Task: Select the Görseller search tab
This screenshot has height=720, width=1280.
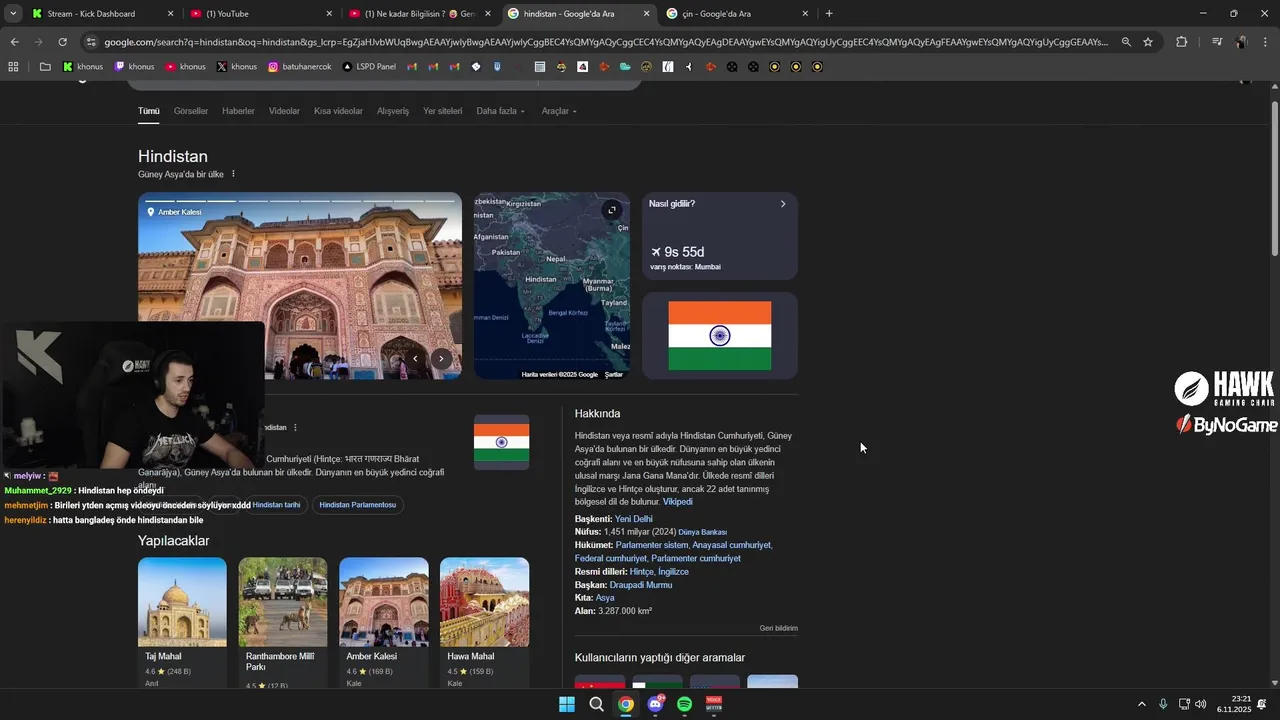Action: click(191, 111)
